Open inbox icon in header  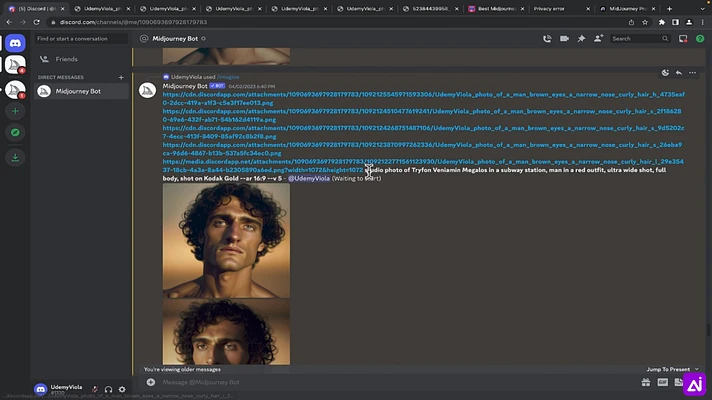coord(683,39)
